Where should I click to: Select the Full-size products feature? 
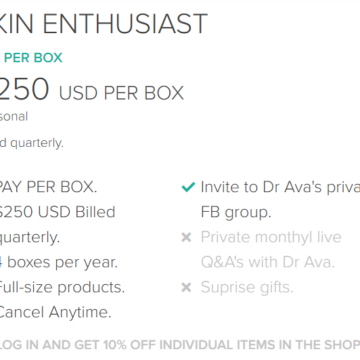[62, 287]
